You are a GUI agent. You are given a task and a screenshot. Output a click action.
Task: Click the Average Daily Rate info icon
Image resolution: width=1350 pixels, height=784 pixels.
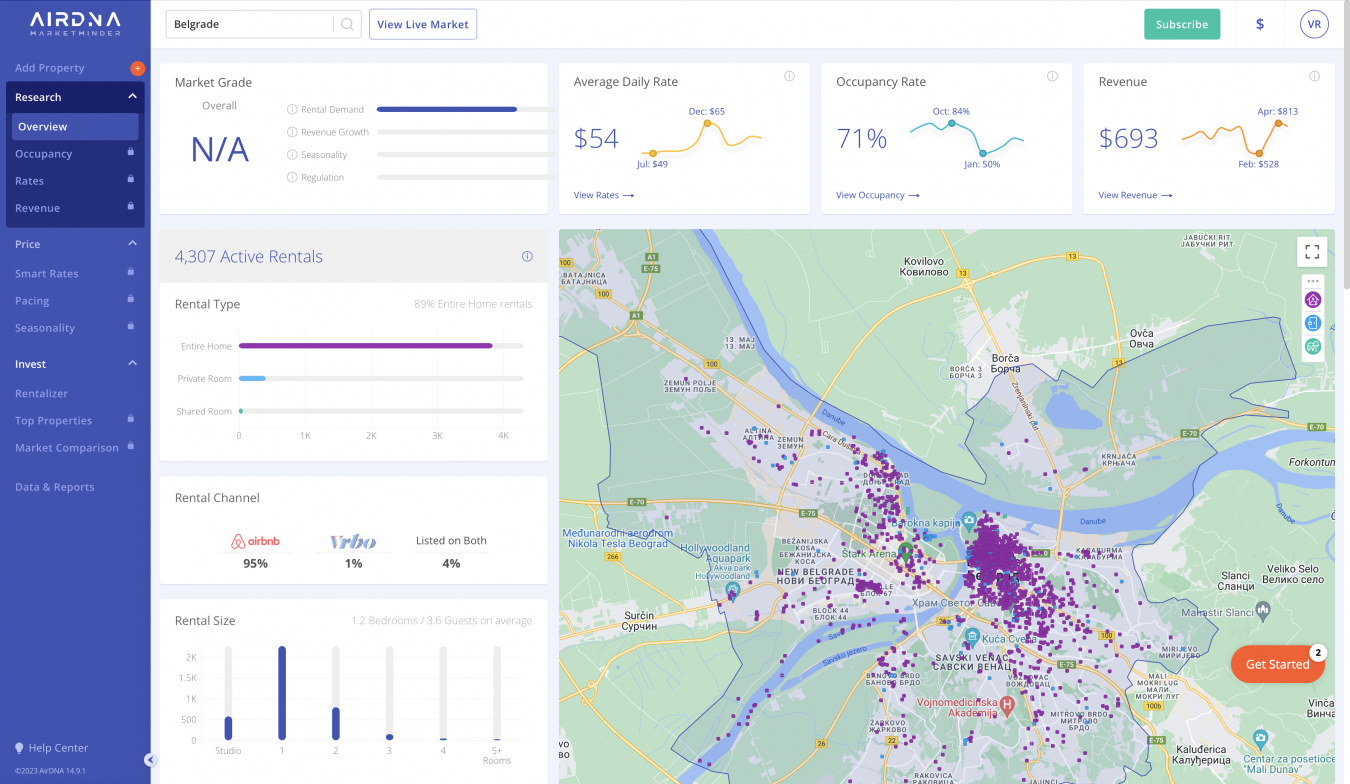point(789,77)
